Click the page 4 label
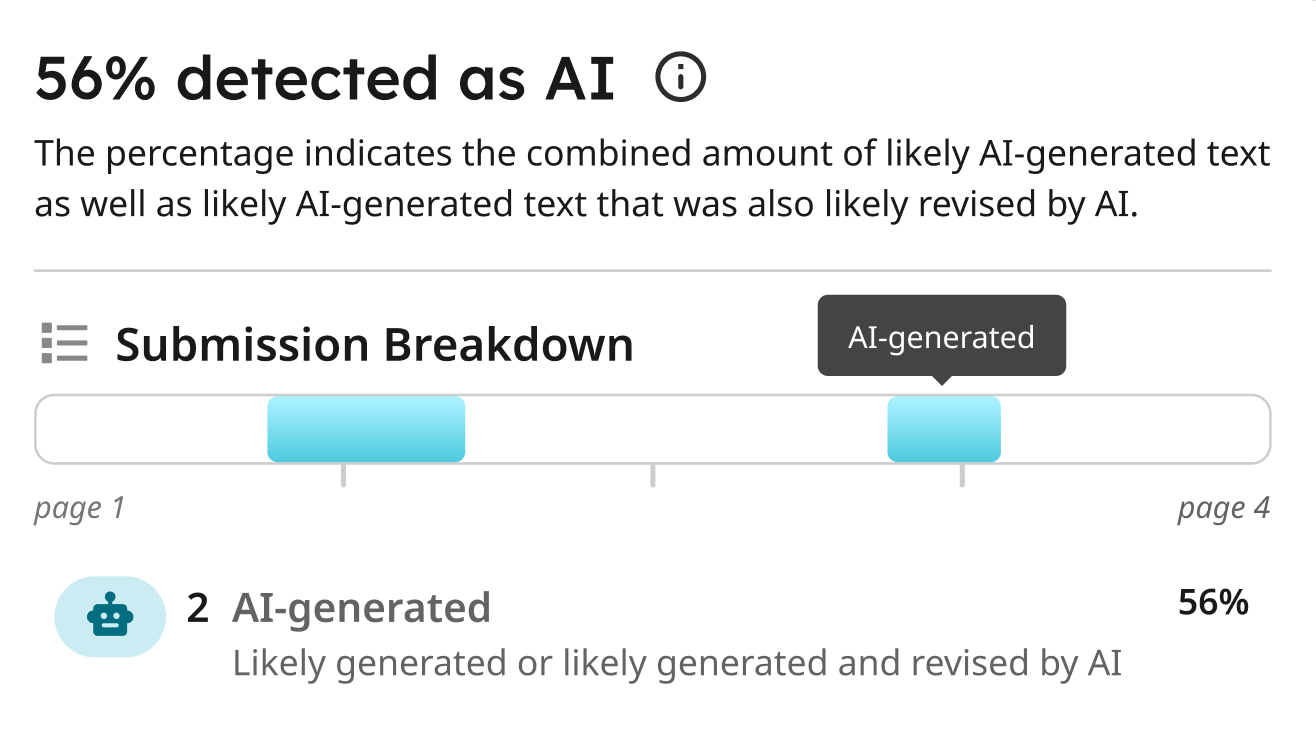 (1224, 508)
